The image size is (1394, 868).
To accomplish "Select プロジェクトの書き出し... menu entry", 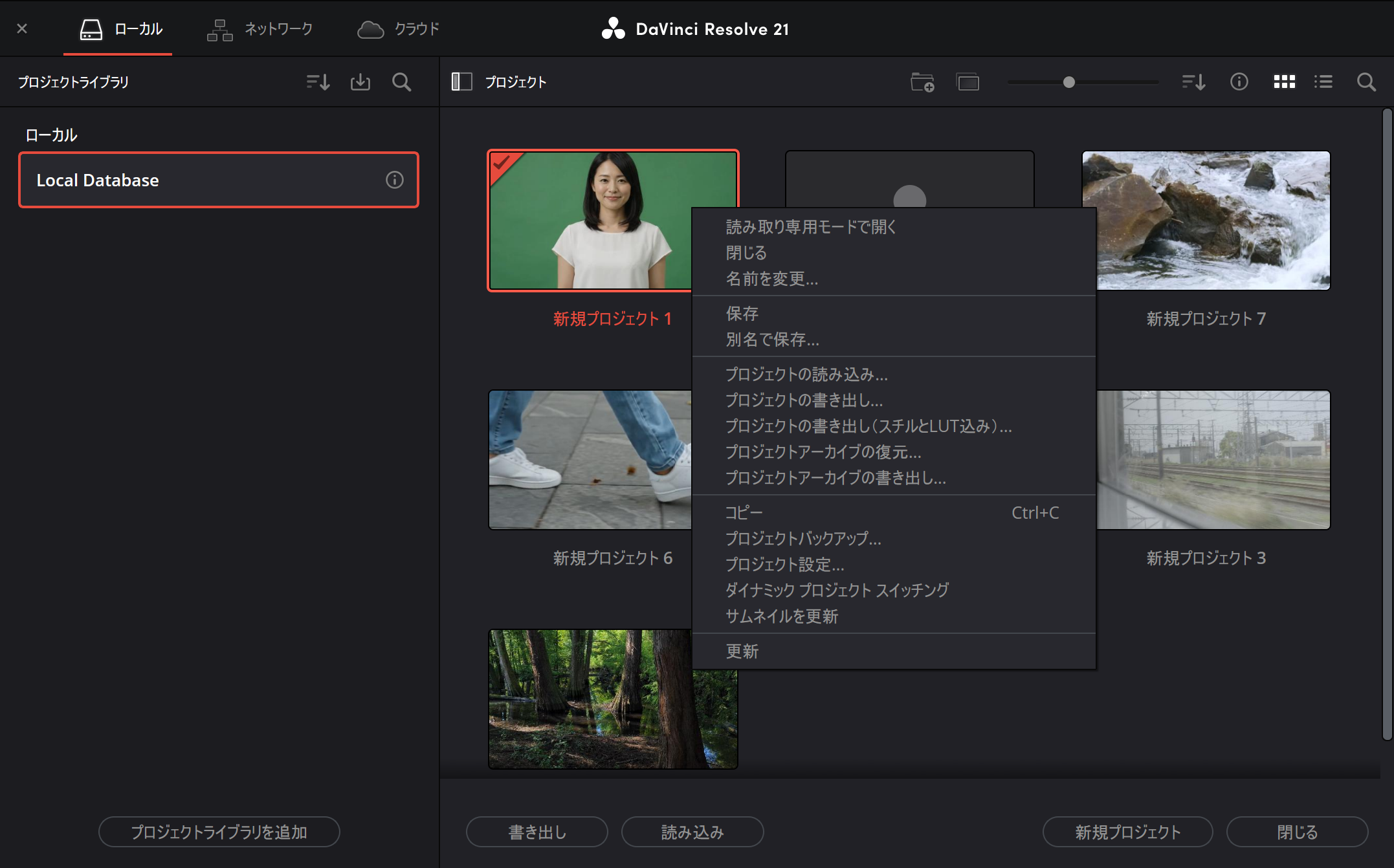I will 894,400.
